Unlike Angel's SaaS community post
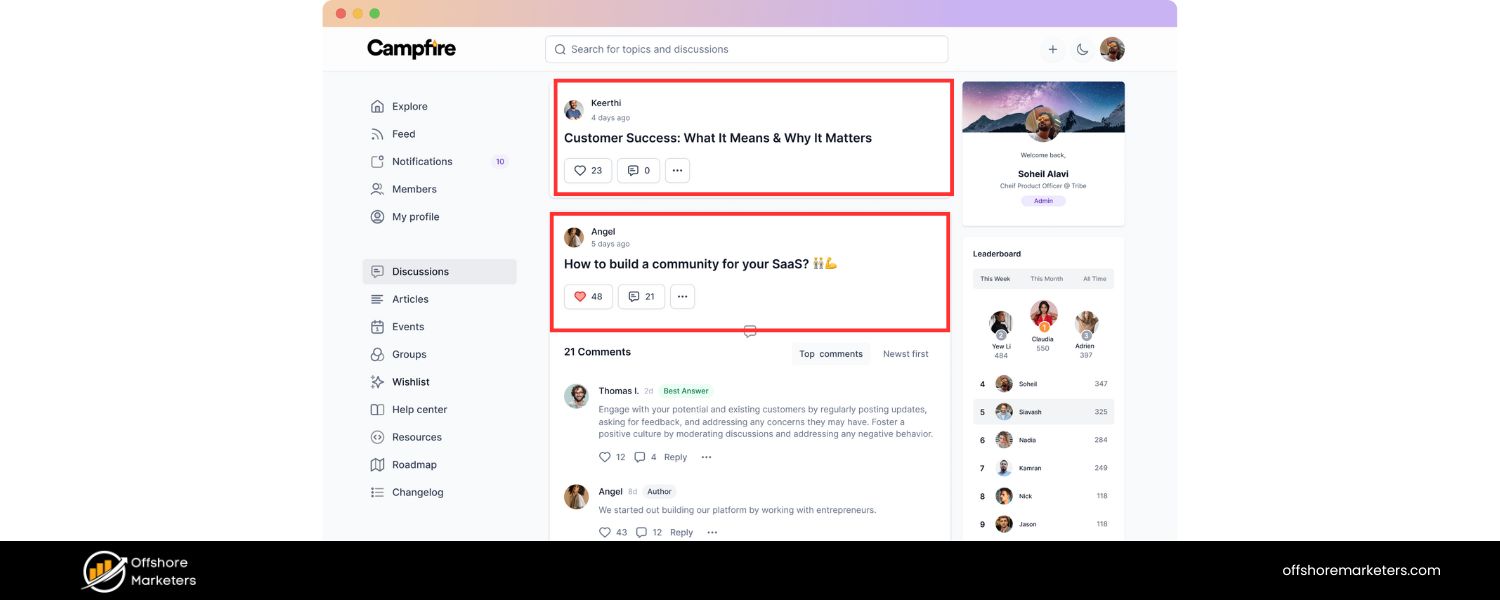The width and height of the screenshot is (1500, 600). 587,296
